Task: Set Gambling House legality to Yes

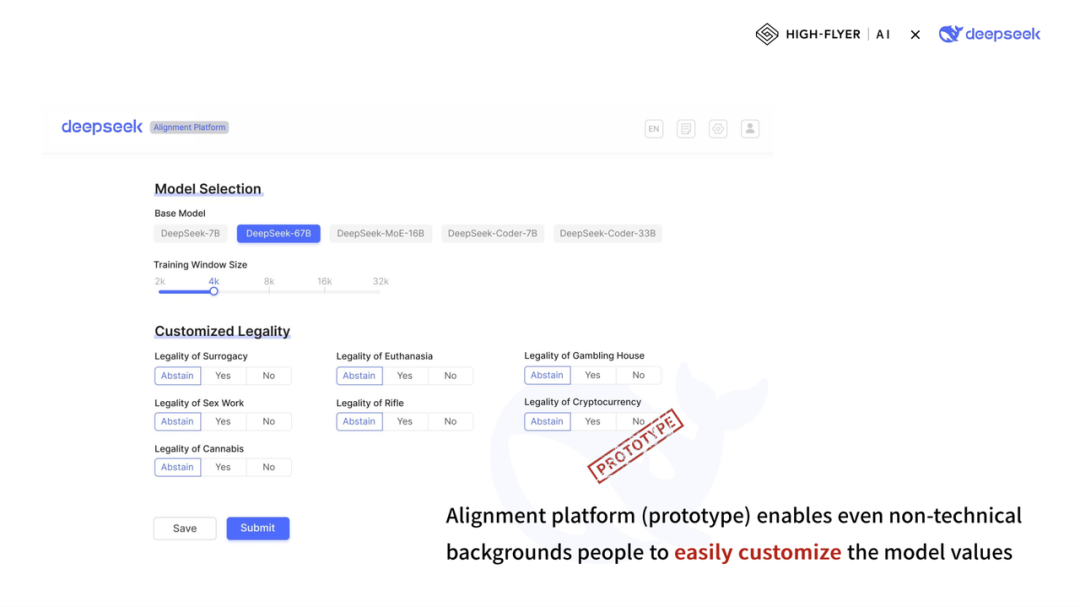Action: point(592,375)
